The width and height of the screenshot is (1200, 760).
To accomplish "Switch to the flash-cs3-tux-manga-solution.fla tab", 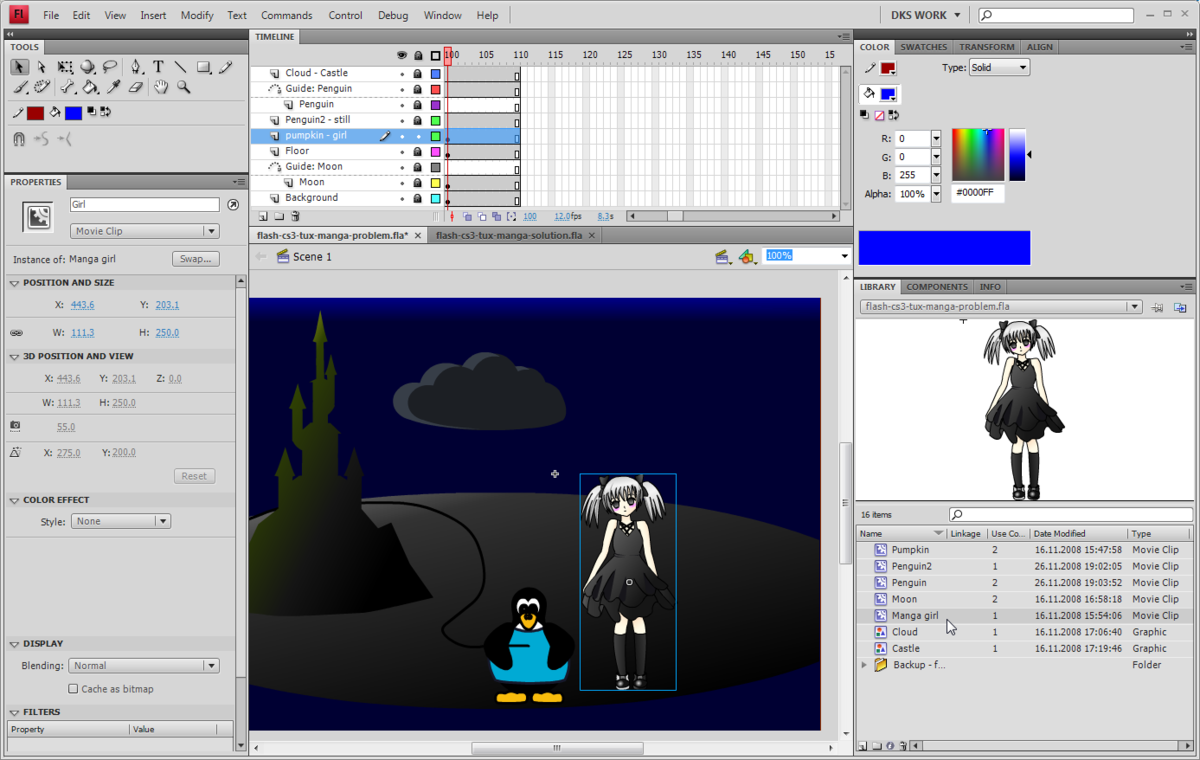I will 510,236.
